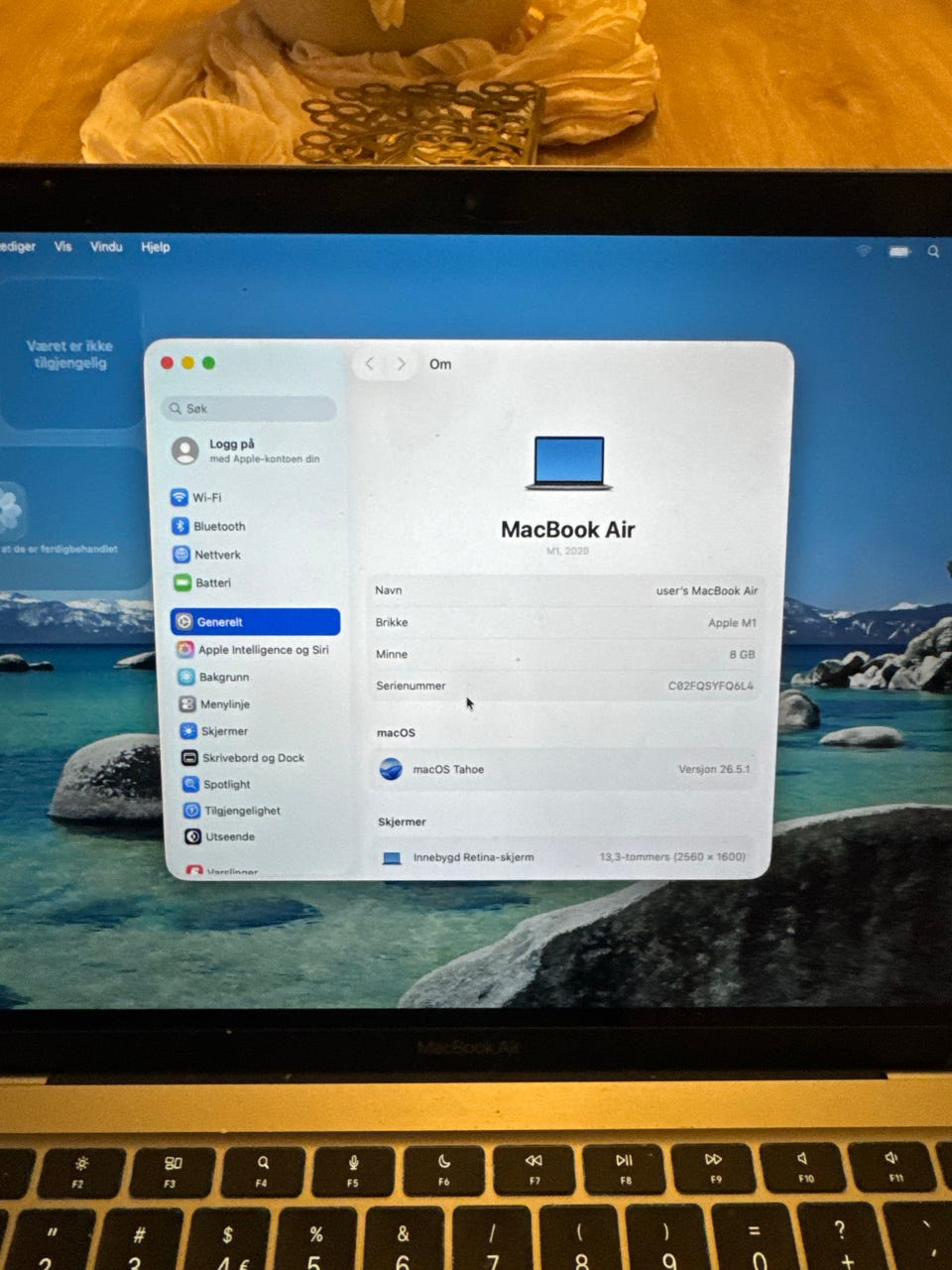Click Innebygd Retina-skjerm label
952x1270 pixels.
pyautogui.click(x=474, y=857)
